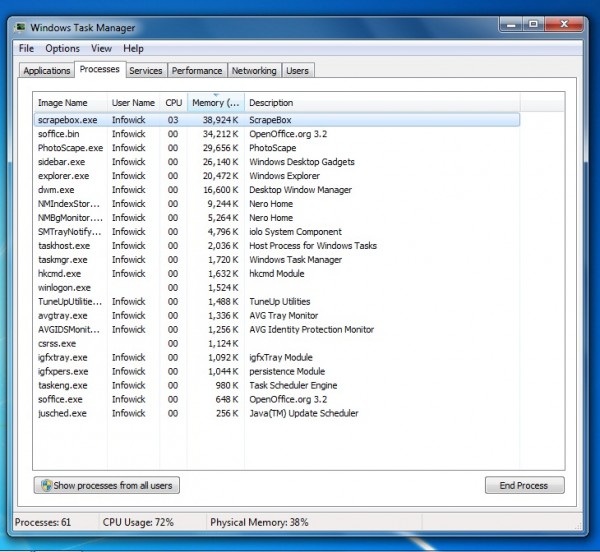Click the Java(TM) Update Scheduler description
Image resolution: width=600 pixels, height=552 pixels.
pos(304,413)
